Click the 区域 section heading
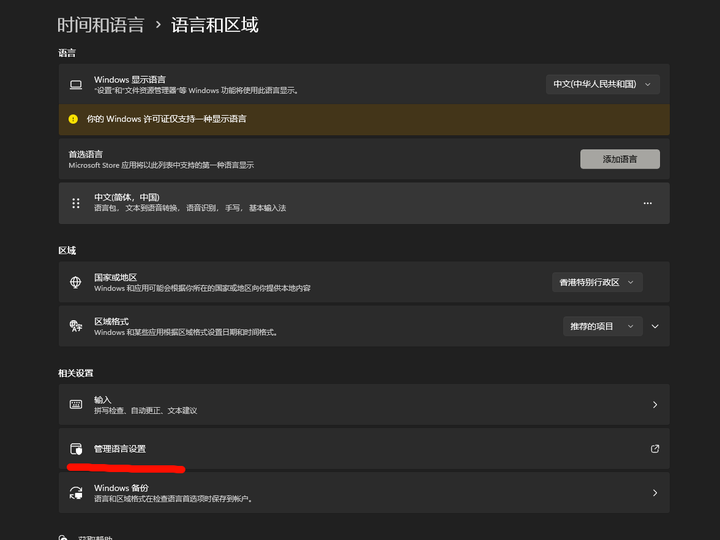 point(67,250)
